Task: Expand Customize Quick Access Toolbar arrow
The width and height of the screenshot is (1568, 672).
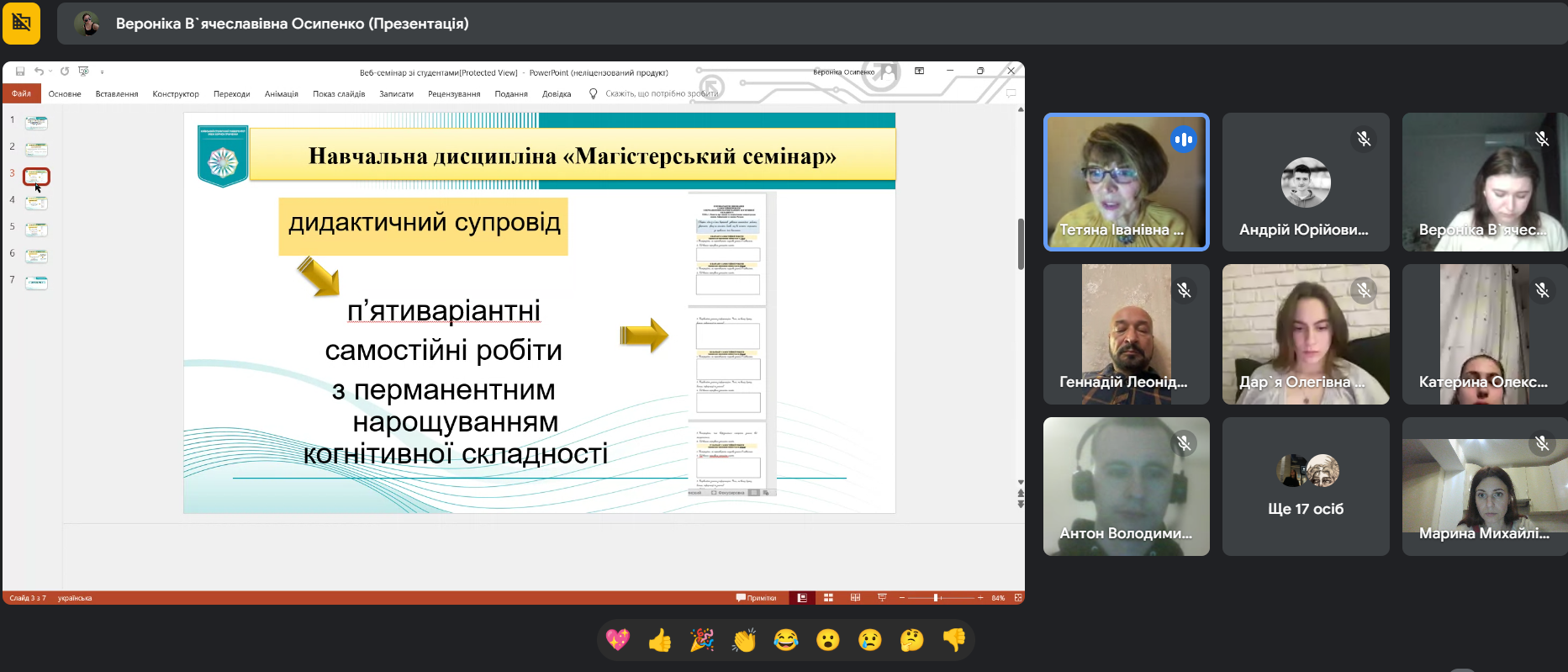Action: pyautogui.click(x=102, y=72)
